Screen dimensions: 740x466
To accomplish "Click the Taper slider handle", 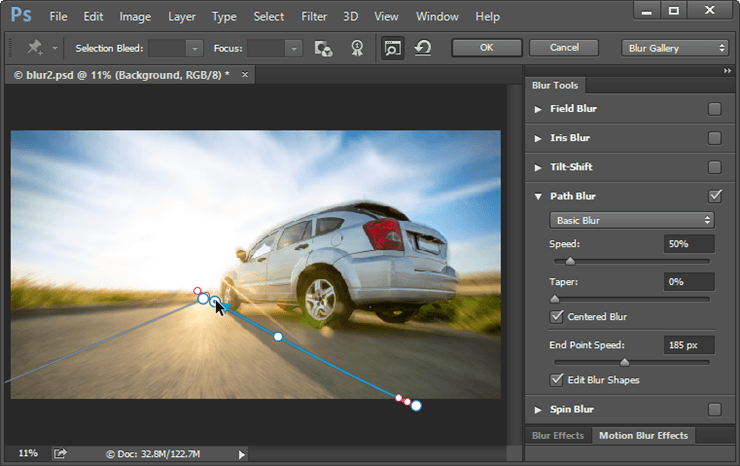I will point(555,299).
